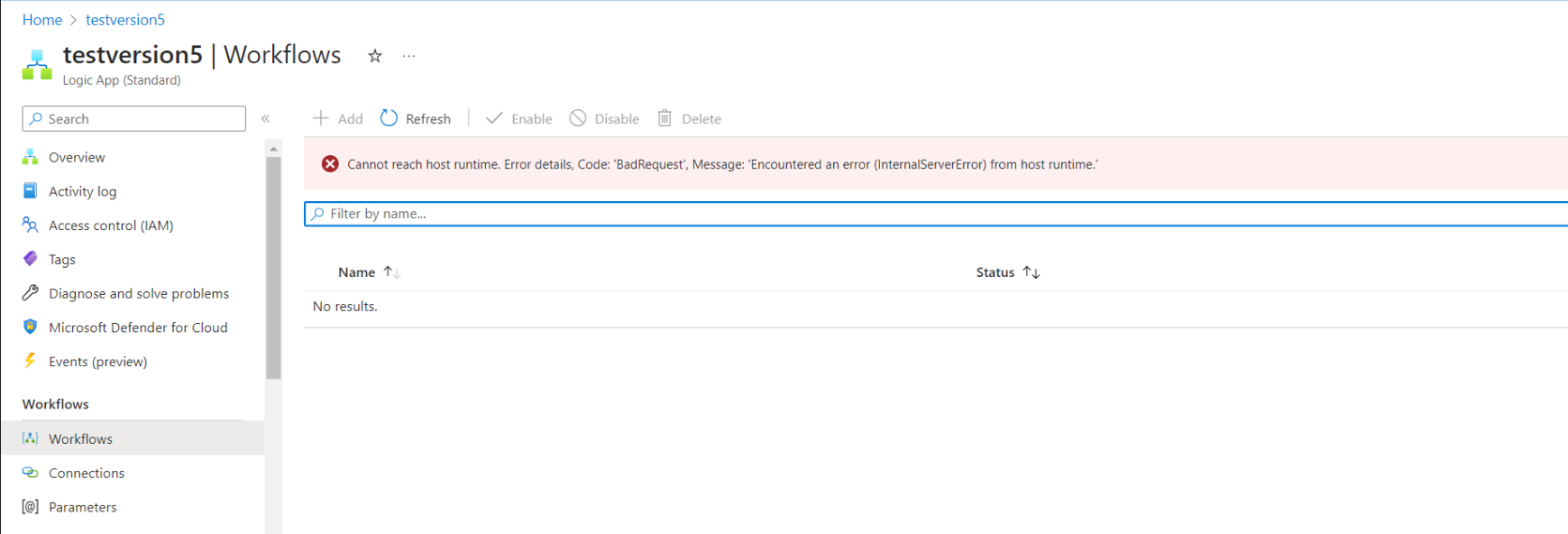Click the checkmark icon beside Enable
Viewport: 1568px width, 534px height.
(x=494, y=118)
